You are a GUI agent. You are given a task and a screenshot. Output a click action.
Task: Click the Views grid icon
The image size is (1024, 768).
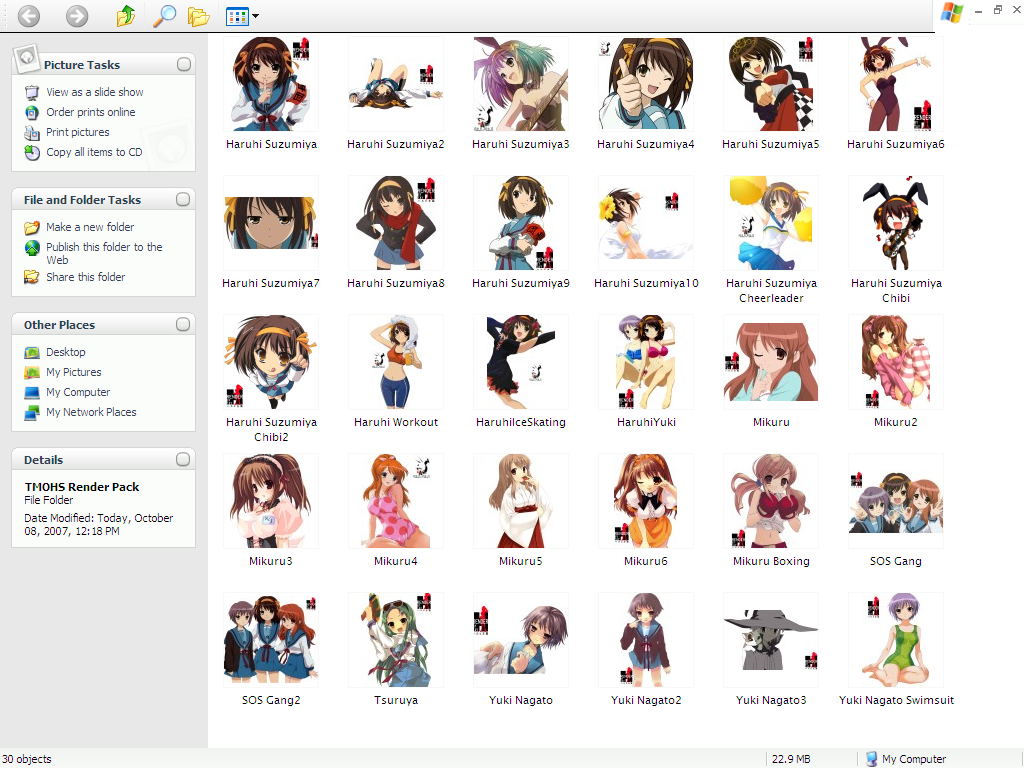coord(237,16)
